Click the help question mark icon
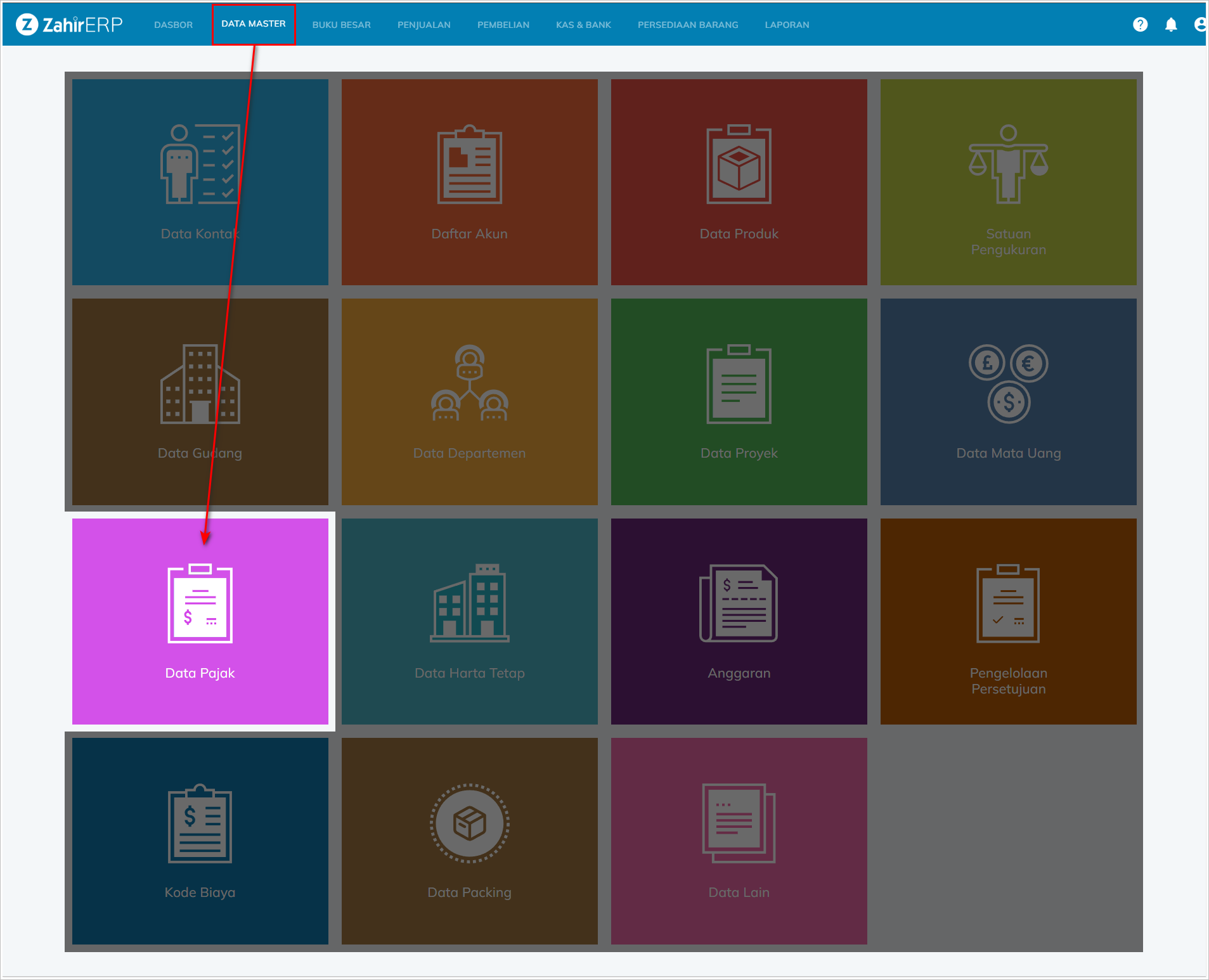Image resolution: width=1209 pixels, height=980 pixels. coord(1140,25)
